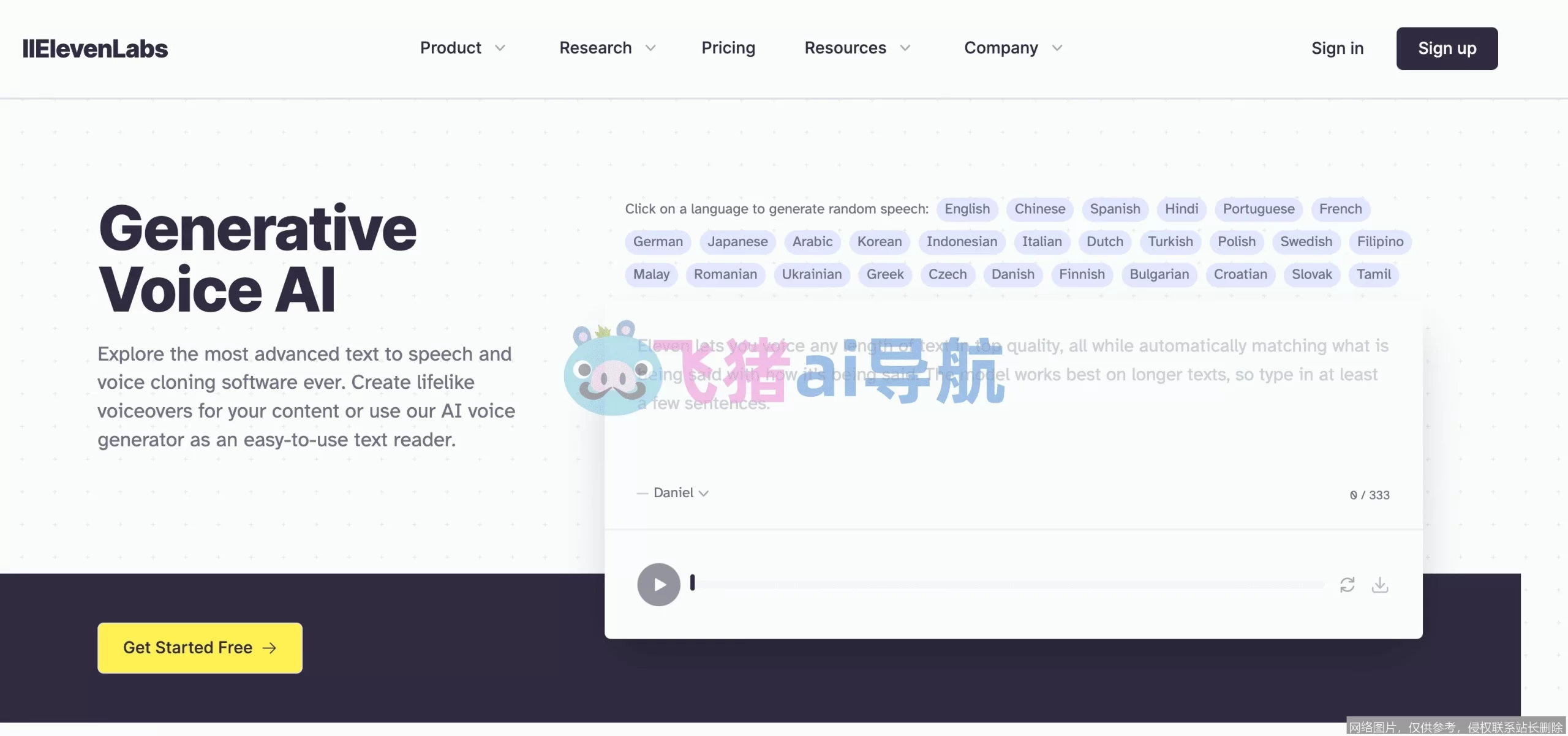Select the Ukrainian language chip
1568x736 pixels.
812,274
